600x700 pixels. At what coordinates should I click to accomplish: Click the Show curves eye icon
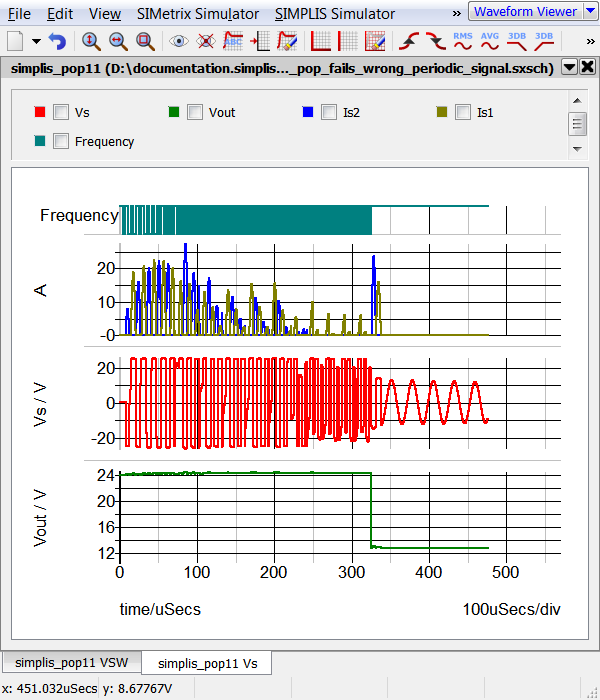[179, 41]
